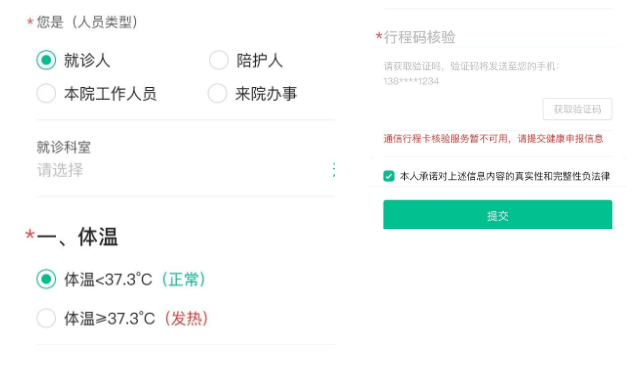Image resolution: width=644 pixels, height=365 pixels.
Task: Click the 本院工作人员 label text
Action: tap(110, 94)
